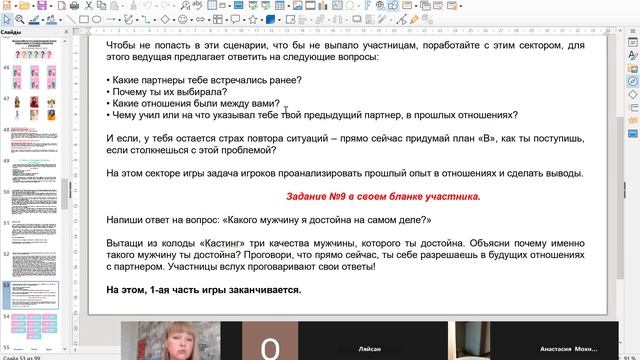The height and width of the screenshot is (360, 640).
Task: Select the star shape tool
Action: pos(253,19)
